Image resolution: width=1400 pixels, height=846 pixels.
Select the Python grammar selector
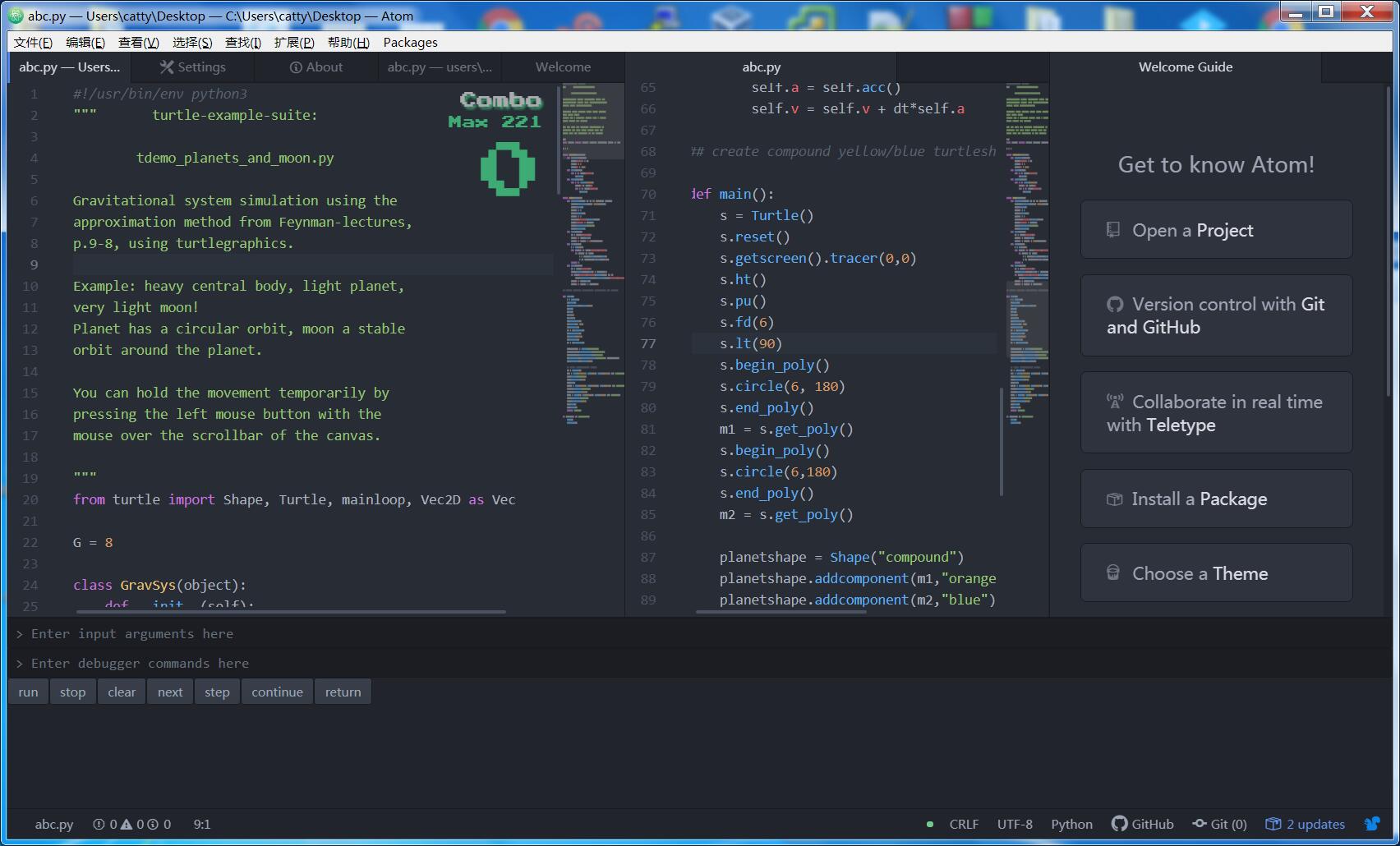[x=1071, y=824]
